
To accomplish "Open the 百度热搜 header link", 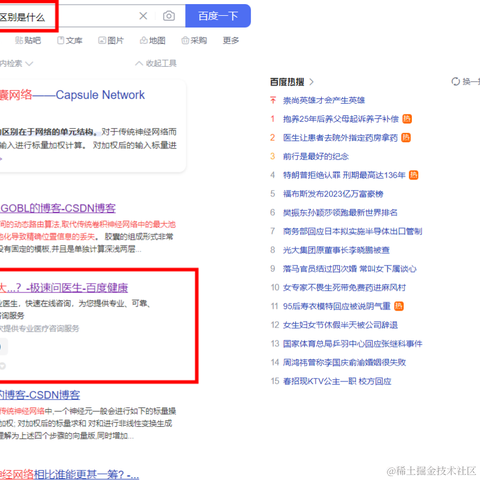I will [x=287, y=82].
